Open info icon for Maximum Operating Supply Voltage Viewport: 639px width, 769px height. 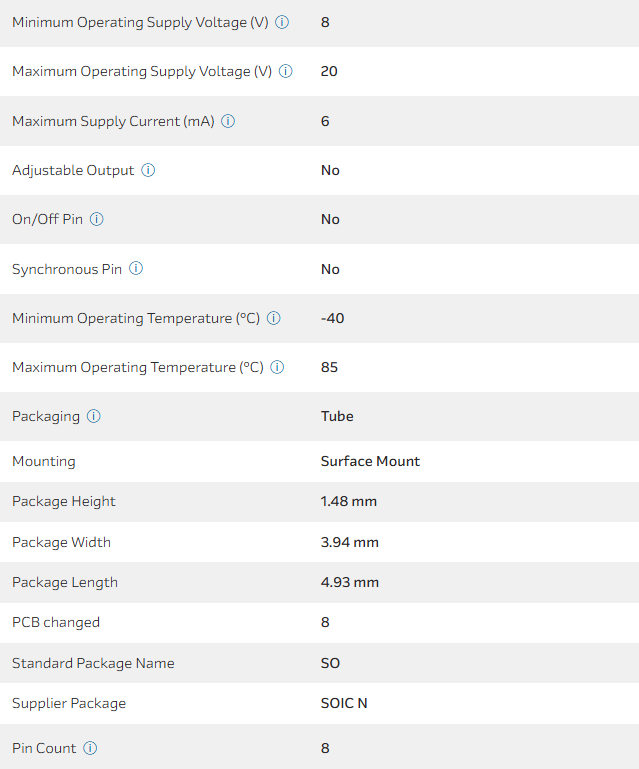(285, 71)
